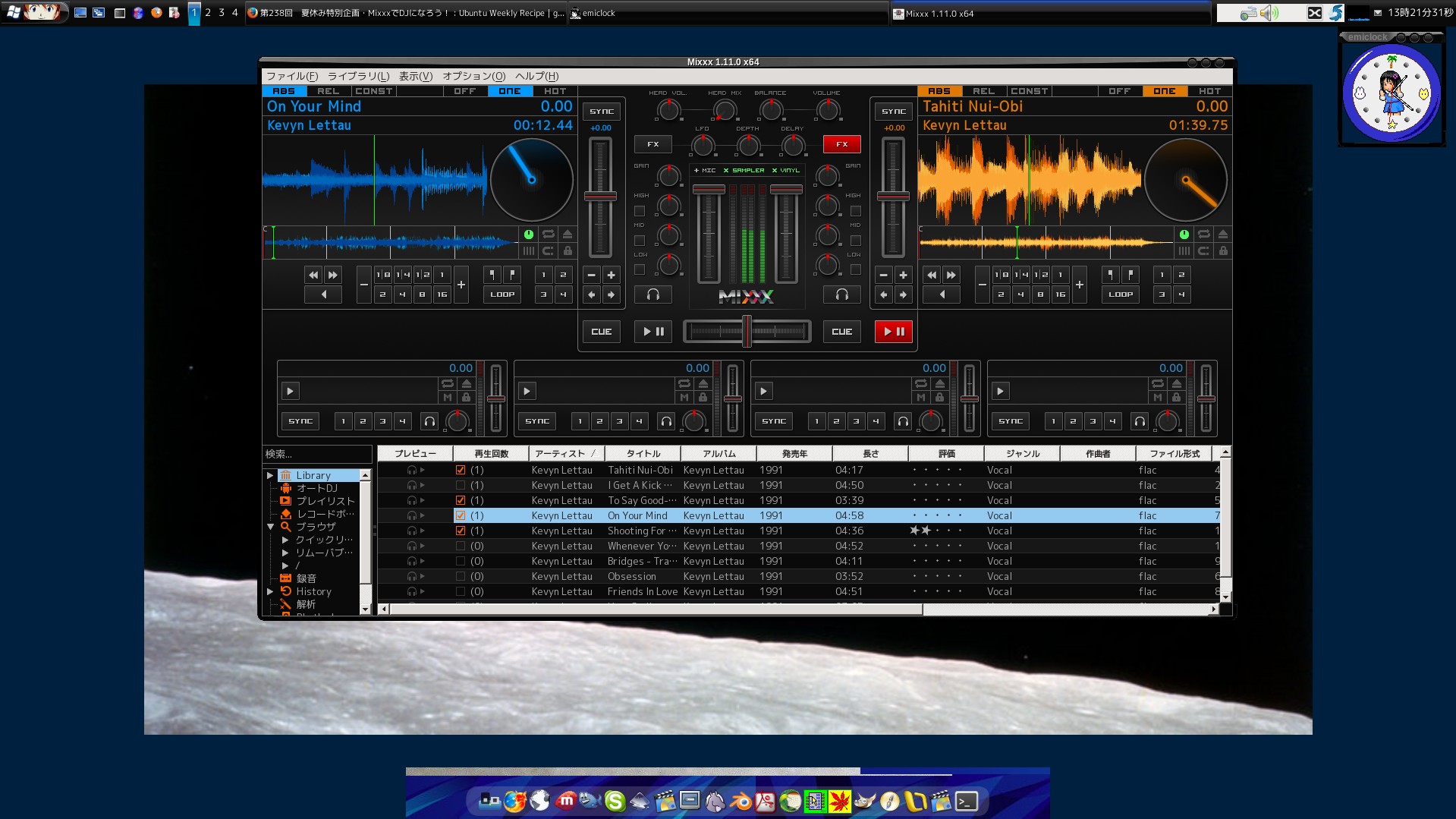Click the 検索 search field above the library tree
Screen dimensions: 1456x819
tap(317, 454)
